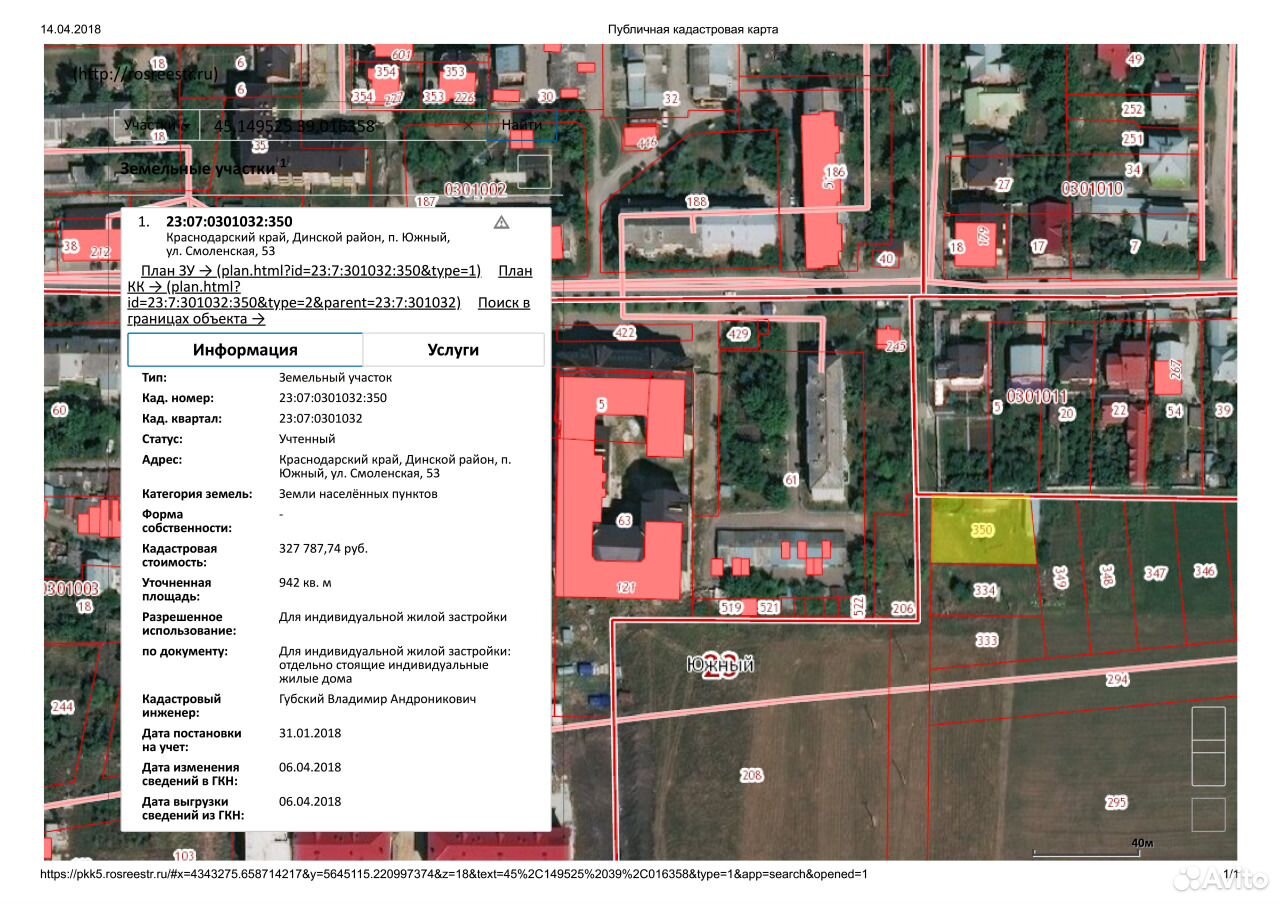
Task: Click the http://rosreestr.ru link text
Action: [x=146, y=74]
